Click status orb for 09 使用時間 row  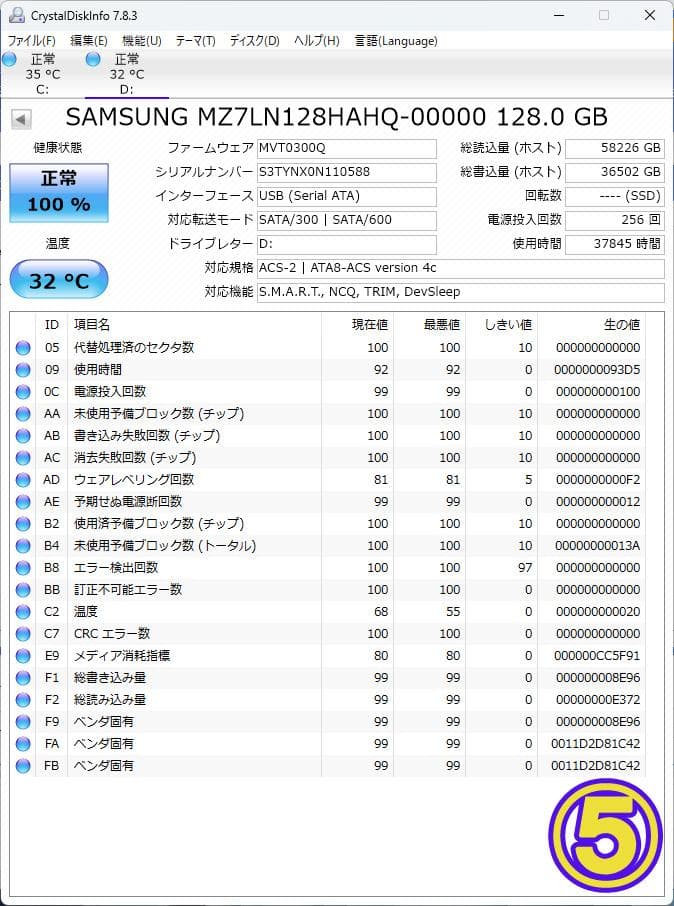(x=23, y=370)
